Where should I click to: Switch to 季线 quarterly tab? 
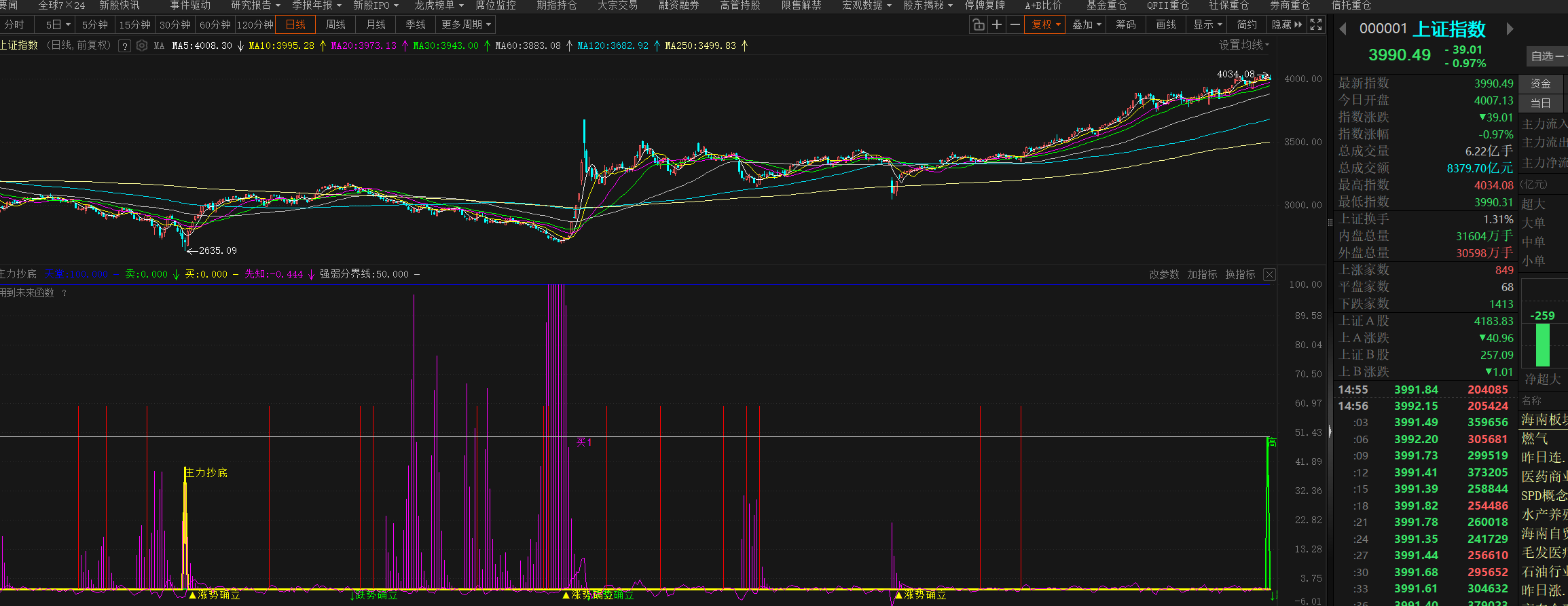point(416,25)
